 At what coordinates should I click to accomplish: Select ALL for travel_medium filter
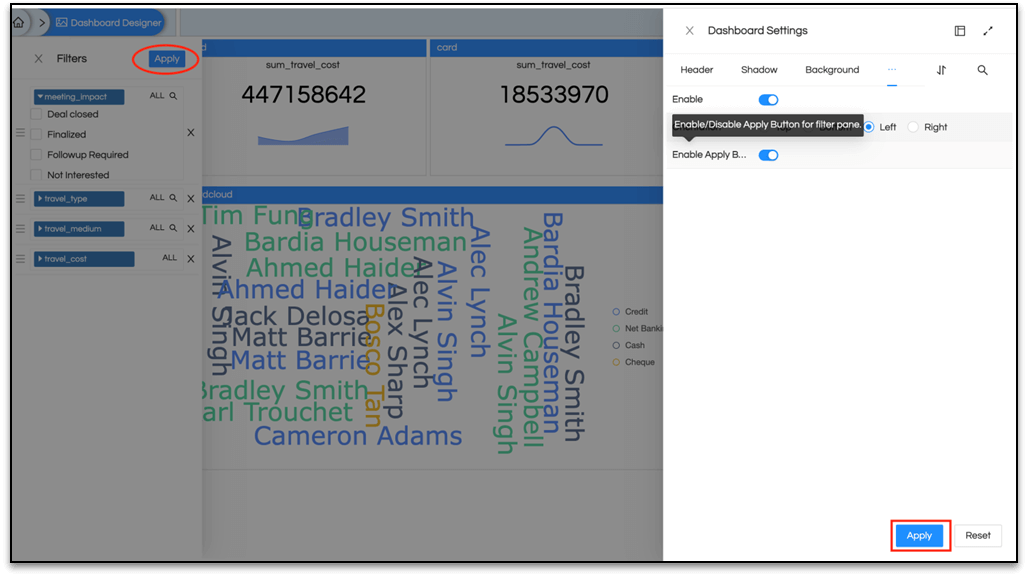[x=157, y=227]
